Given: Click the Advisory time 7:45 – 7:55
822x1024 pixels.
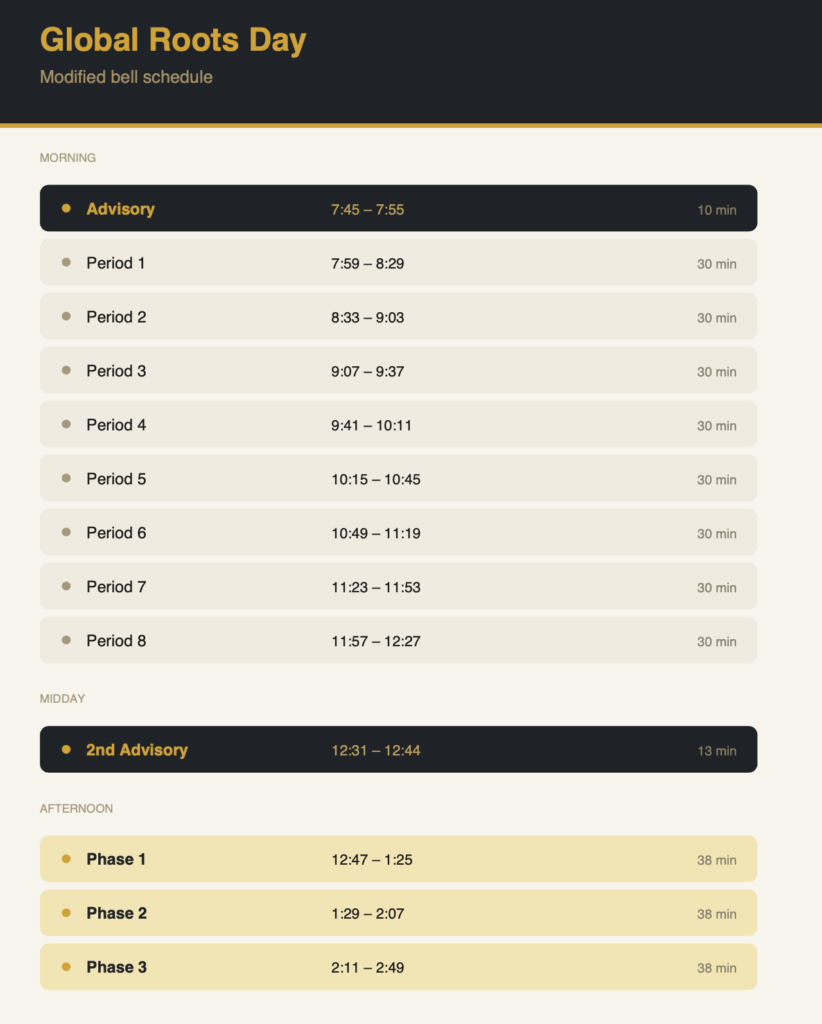Looking at the screenshot, I should point(368,210).
